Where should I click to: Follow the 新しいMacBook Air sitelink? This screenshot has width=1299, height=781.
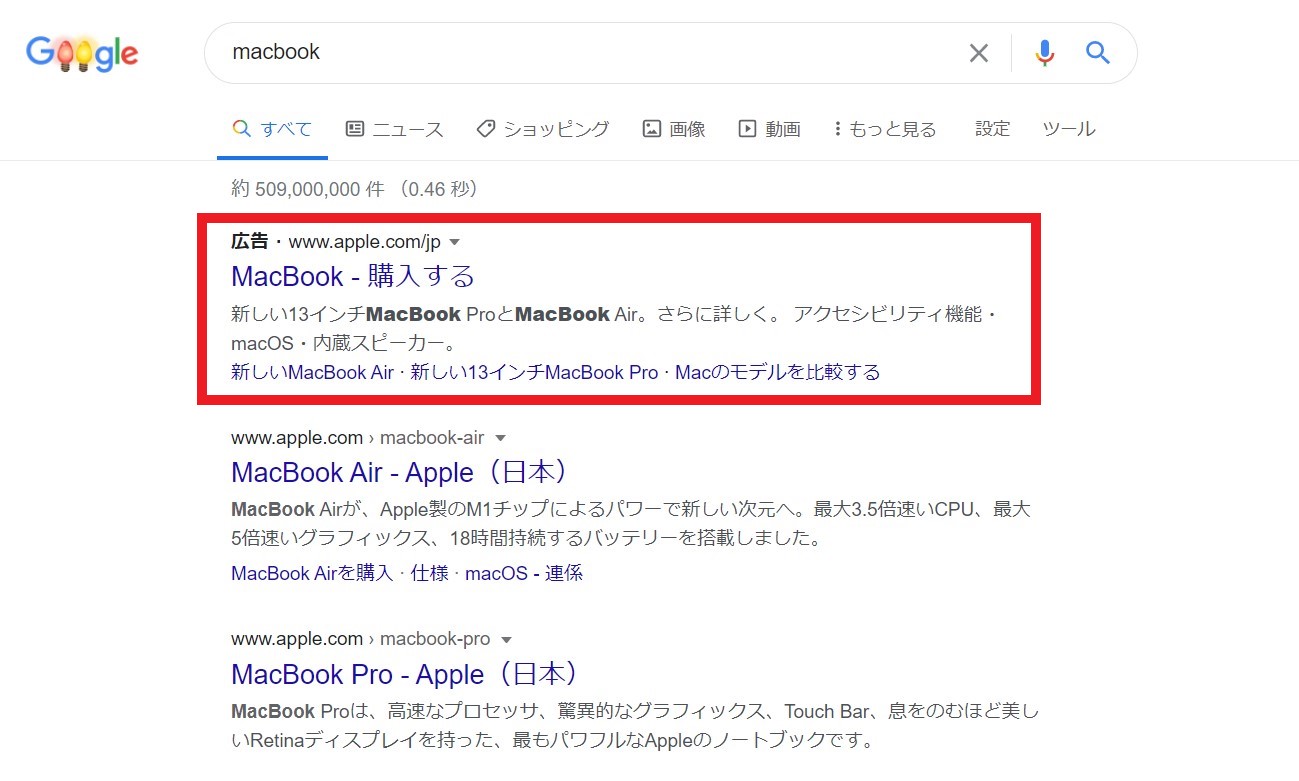(312, 373)
